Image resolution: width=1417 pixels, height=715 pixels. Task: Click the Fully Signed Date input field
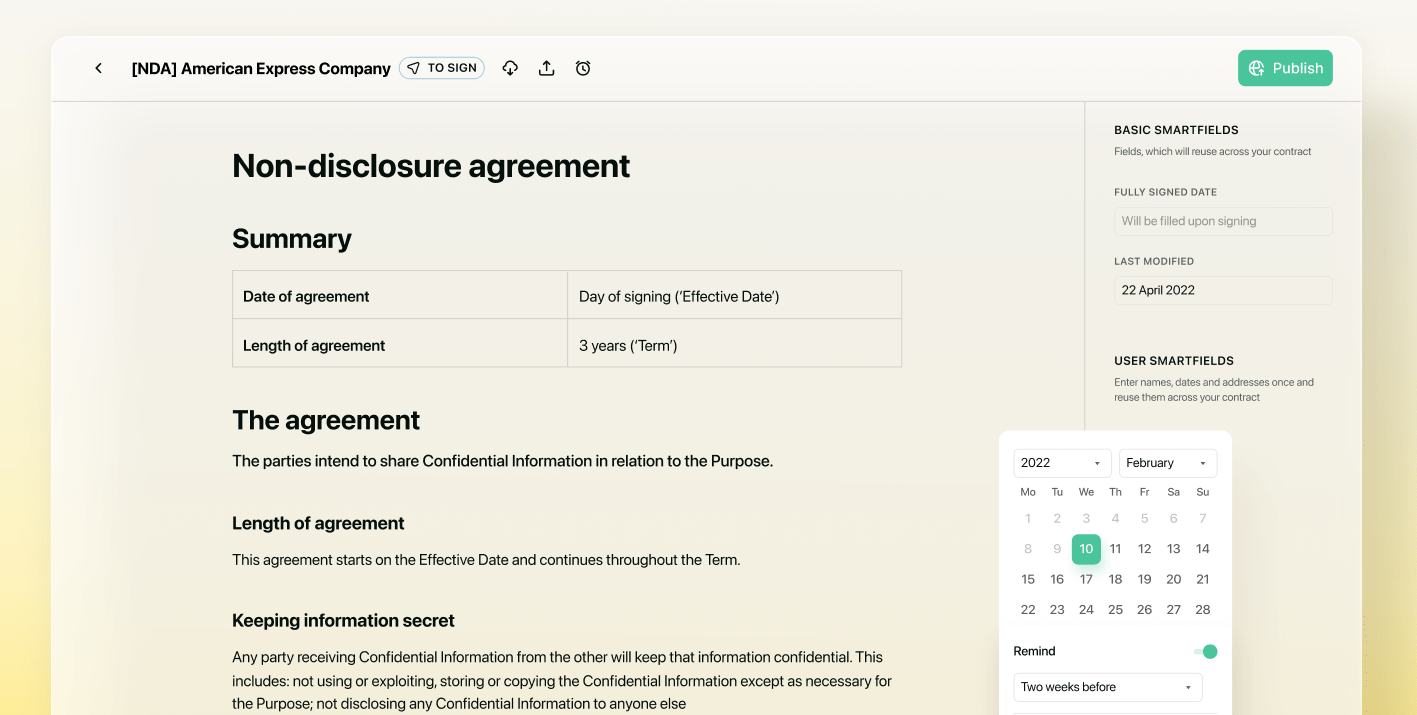pyautogui.click(x=1222, y=220)
